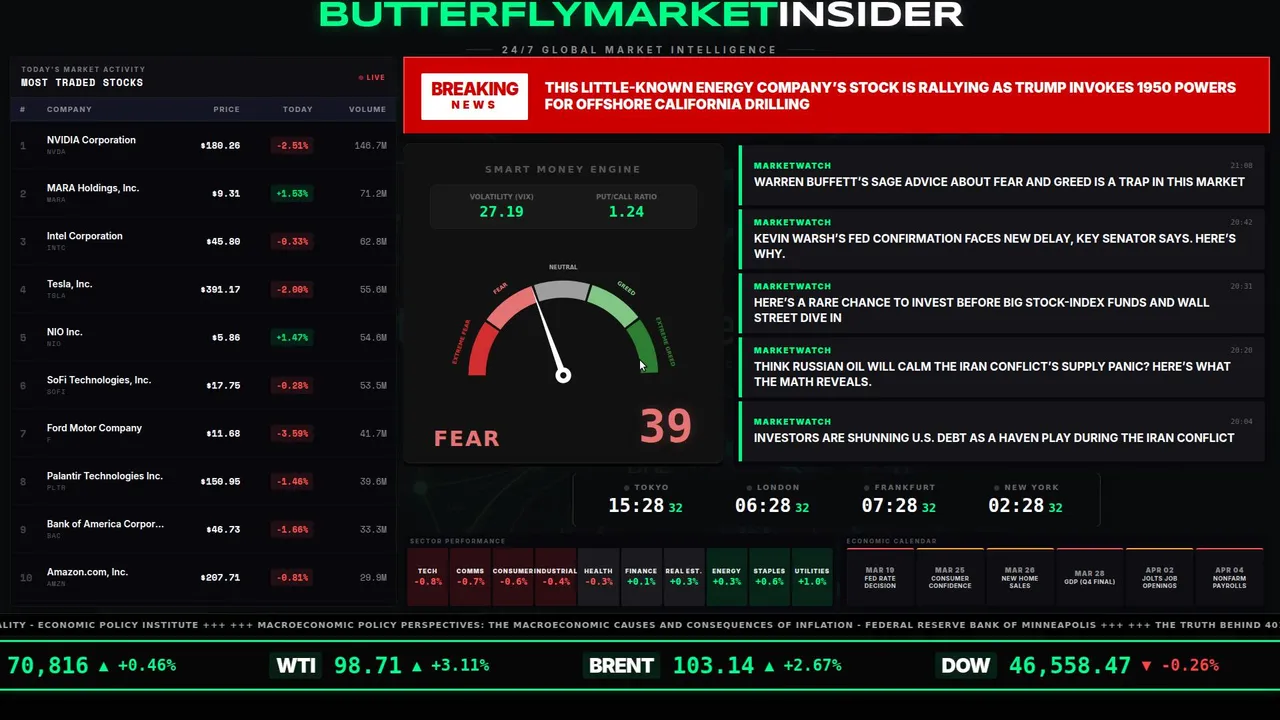Click the red down arrow next to DOW value
The height and width of the screenshot is (720, 1280).
click(1146, 665)
